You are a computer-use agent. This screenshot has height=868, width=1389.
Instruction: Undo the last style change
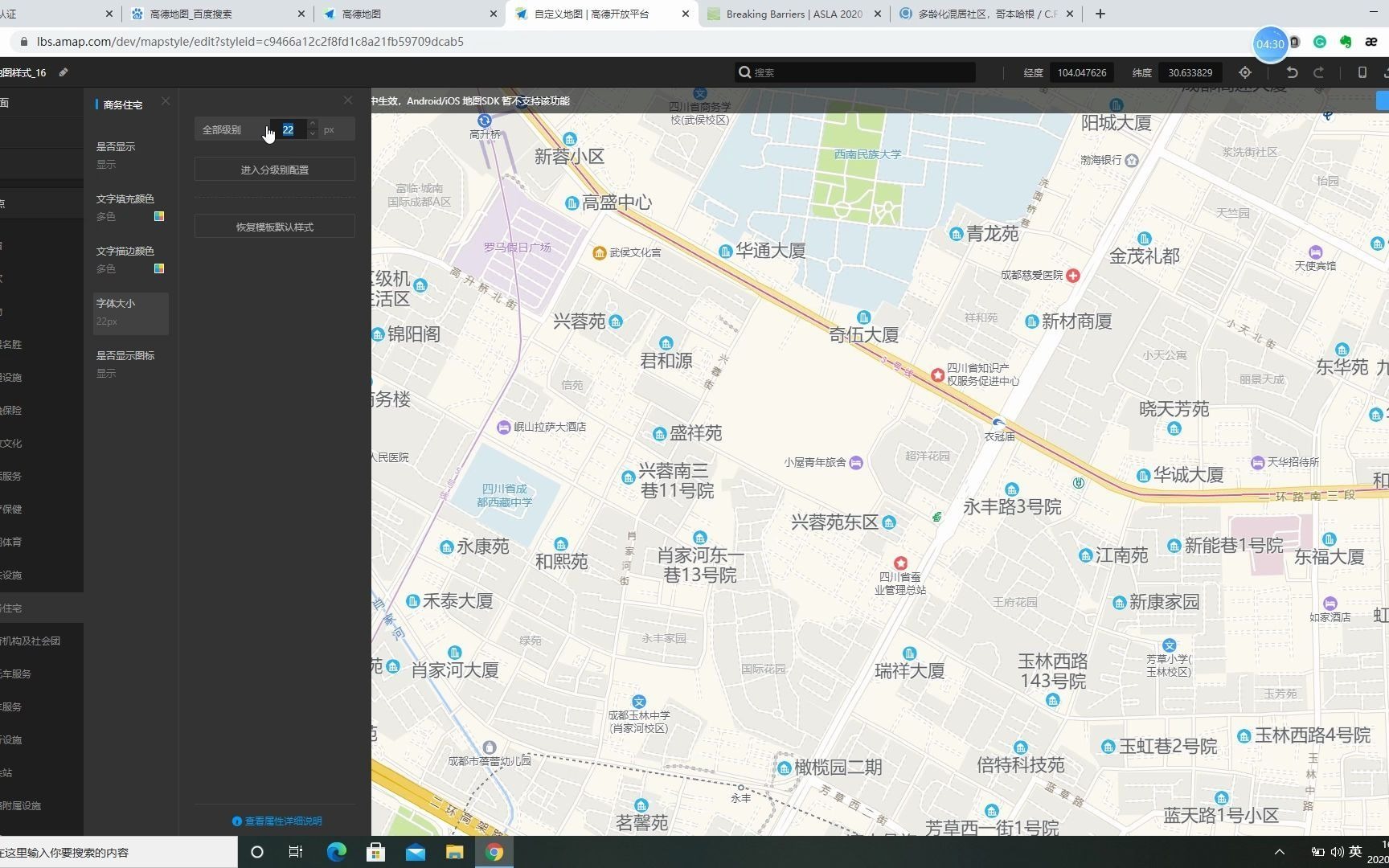click(x=1292, y=72)
